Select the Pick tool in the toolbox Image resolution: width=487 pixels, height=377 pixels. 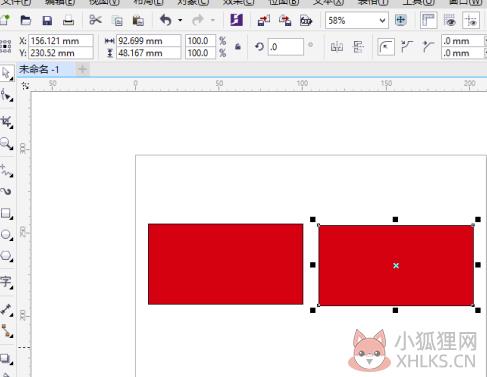pos(6,73)
